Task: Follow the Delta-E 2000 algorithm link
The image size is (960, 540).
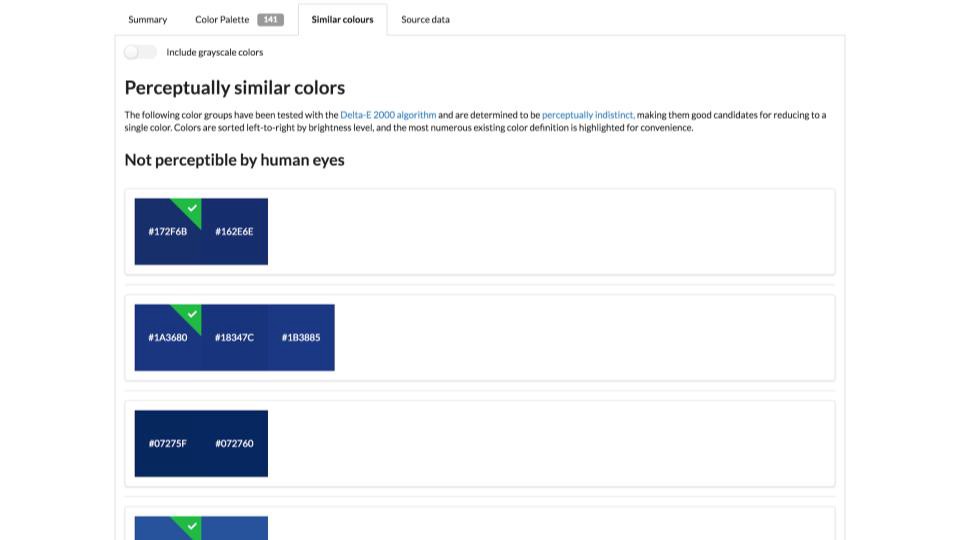Action: click(388, 114)
